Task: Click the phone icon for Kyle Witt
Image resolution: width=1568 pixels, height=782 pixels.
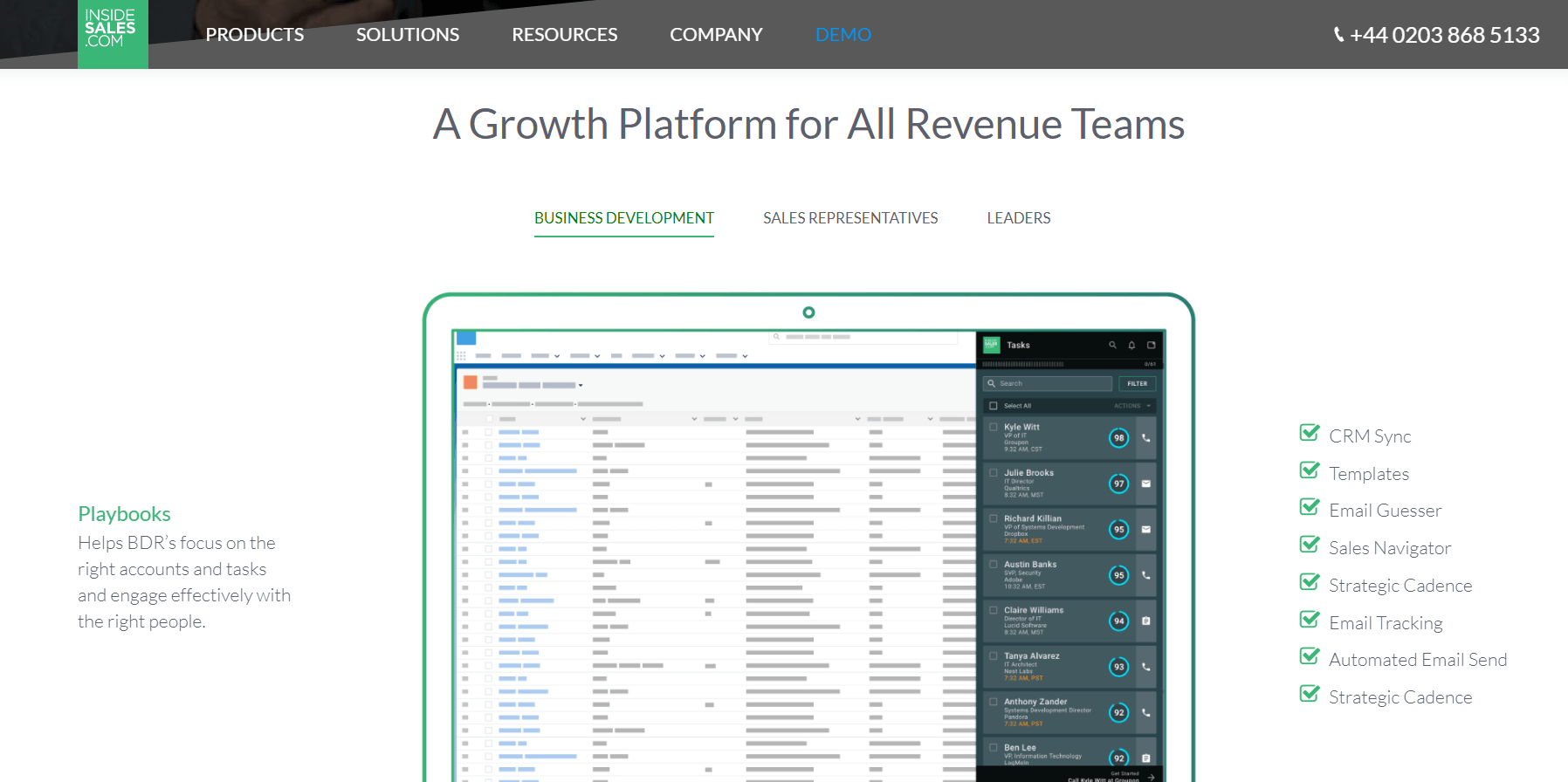Action: click(x=1146, y=438)
